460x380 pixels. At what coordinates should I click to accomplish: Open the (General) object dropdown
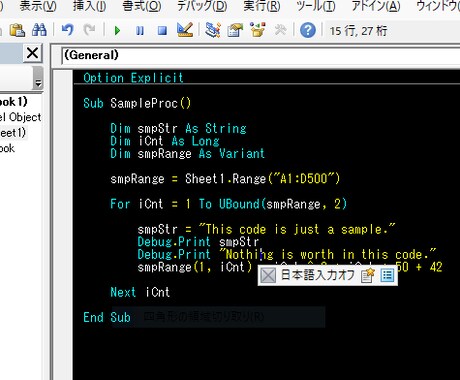pos(260,55)
